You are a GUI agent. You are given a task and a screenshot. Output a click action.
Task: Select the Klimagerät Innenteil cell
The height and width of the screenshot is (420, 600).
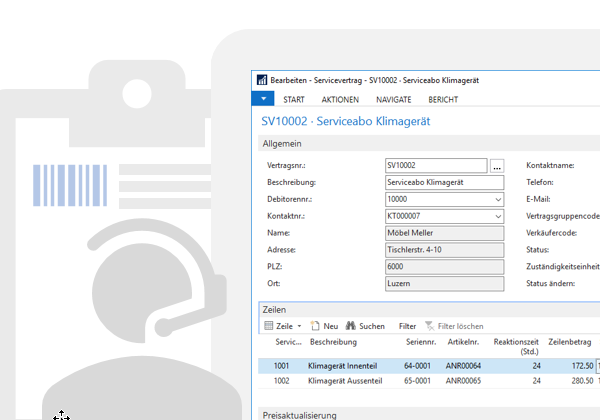point(342,366)
